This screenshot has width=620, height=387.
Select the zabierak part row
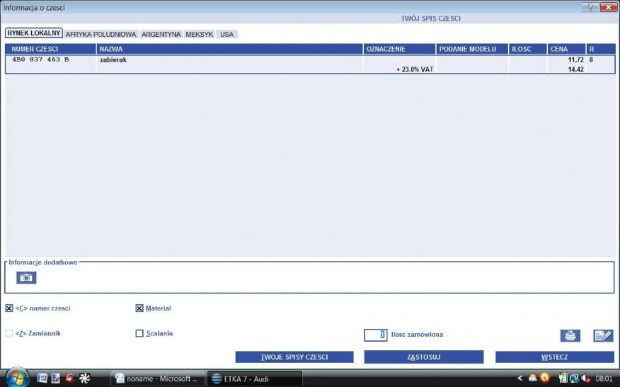pos(310,64)
